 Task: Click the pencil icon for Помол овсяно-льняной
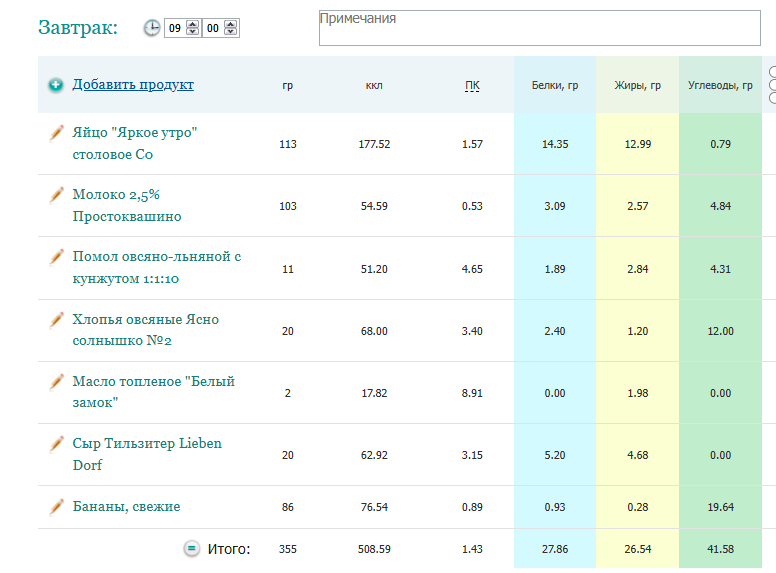(56, 256)
